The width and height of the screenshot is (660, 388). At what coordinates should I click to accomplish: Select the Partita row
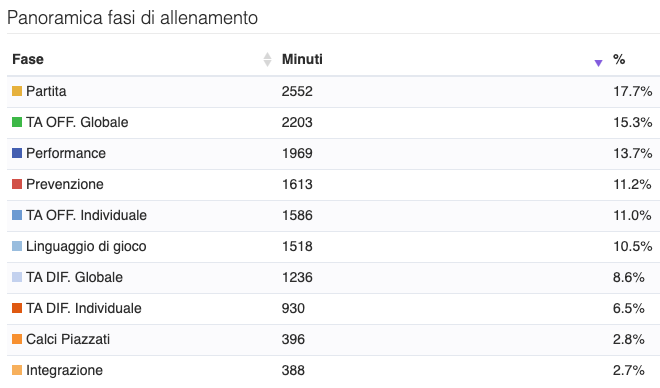333,91
